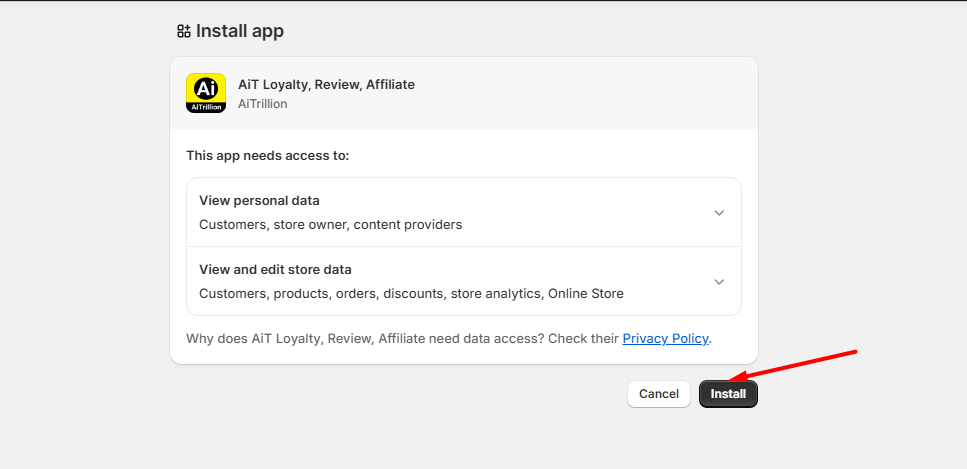Click the yellow AiTrillion app logo
Viewport: 967px width, 469px height.
coord(206,93)
